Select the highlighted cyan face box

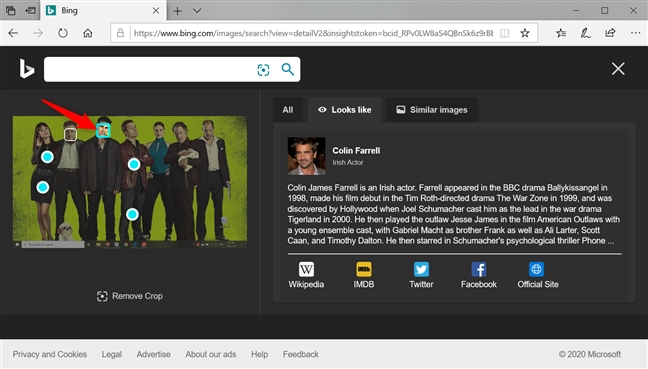point(103,130)
